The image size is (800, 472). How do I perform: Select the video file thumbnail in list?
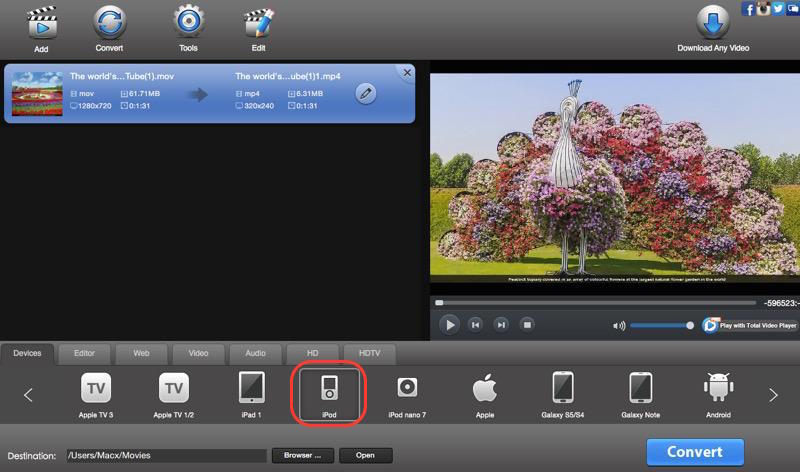(x=37, y=94)
